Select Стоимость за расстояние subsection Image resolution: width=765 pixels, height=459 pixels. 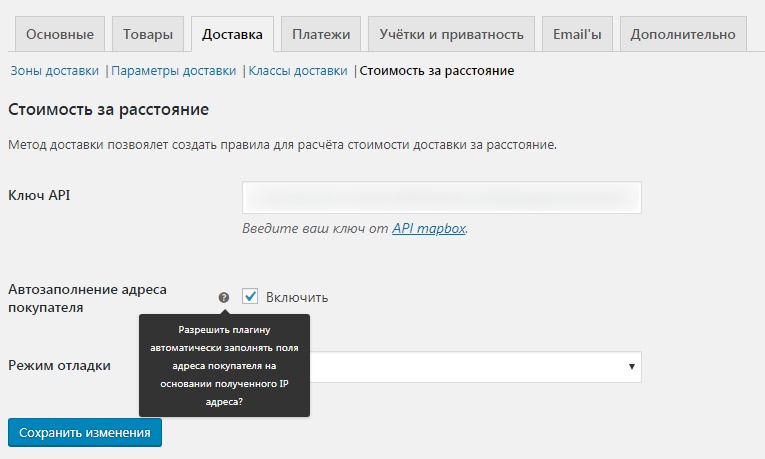(437, 71)
